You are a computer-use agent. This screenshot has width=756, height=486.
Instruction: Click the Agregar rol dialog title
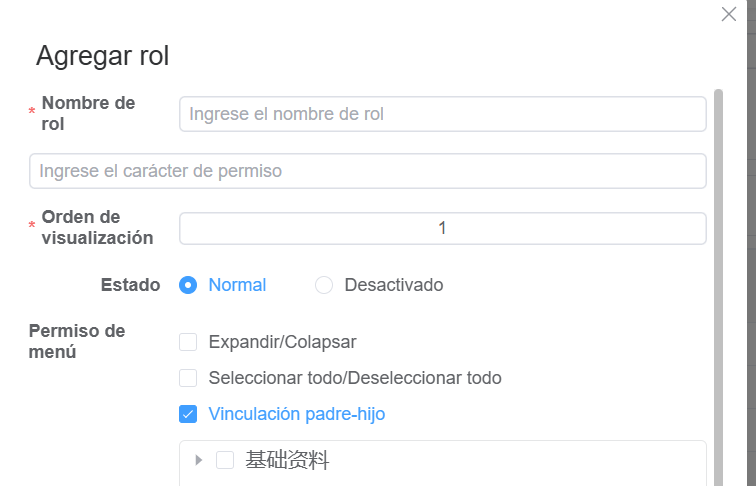(x=102, y=56)
